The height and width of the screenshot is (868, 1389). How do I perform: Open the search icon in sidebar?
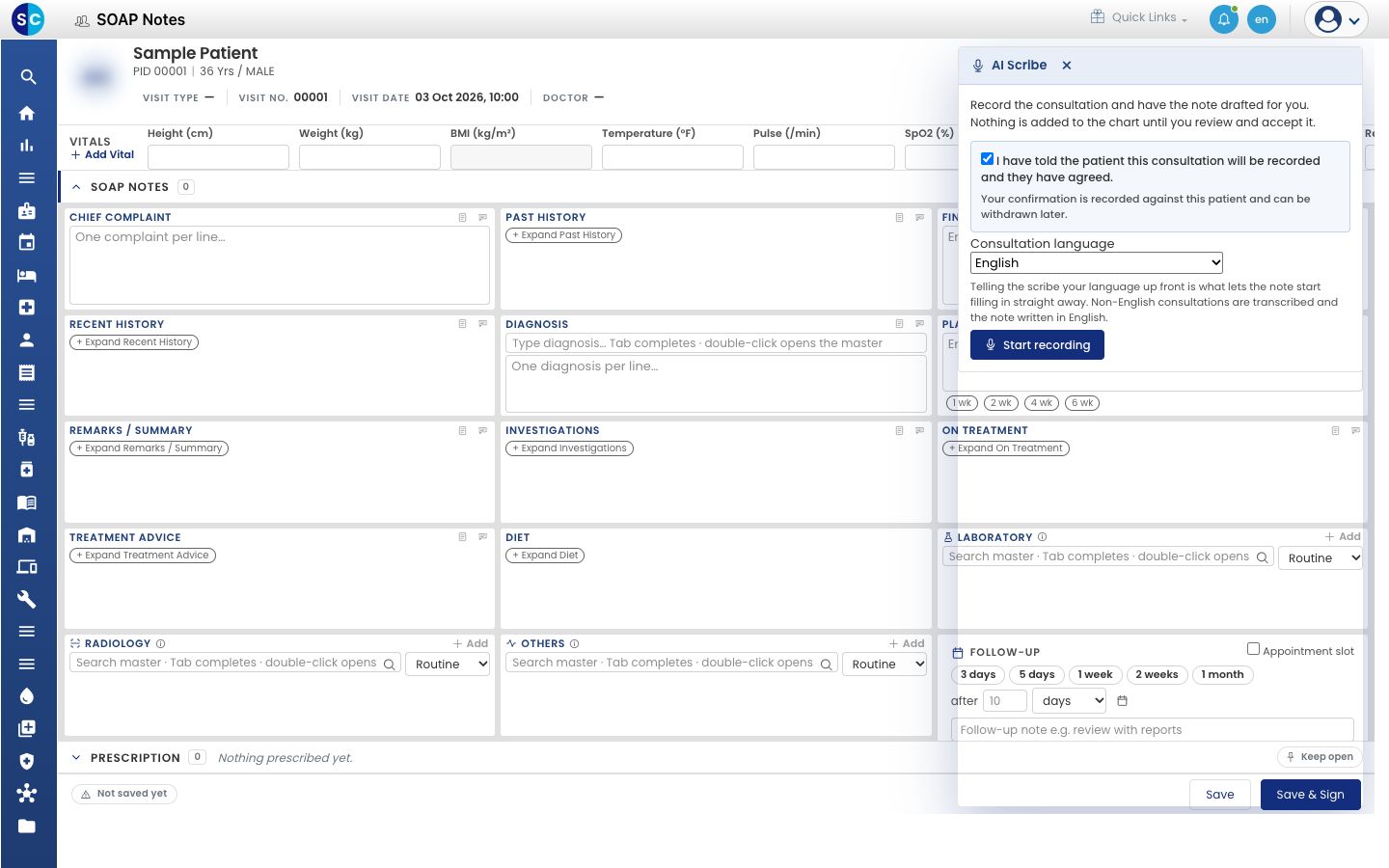(28, 77)
